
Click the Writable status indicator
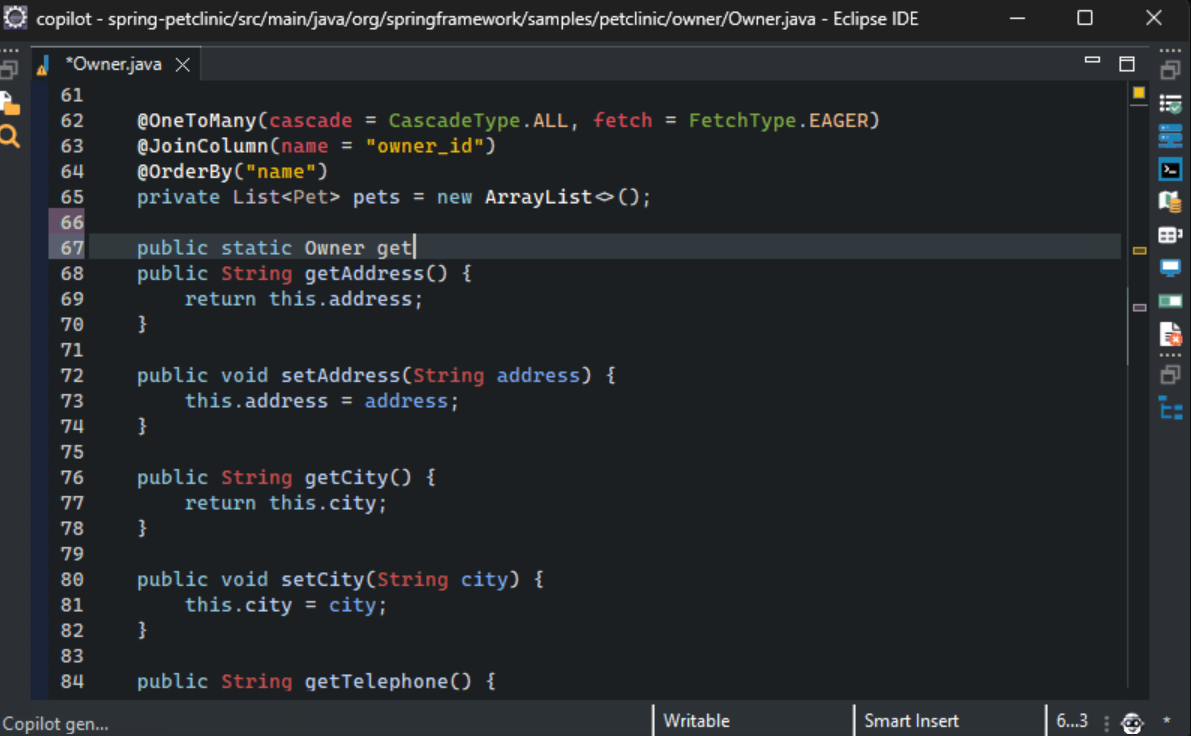click(x=696, y=720)
